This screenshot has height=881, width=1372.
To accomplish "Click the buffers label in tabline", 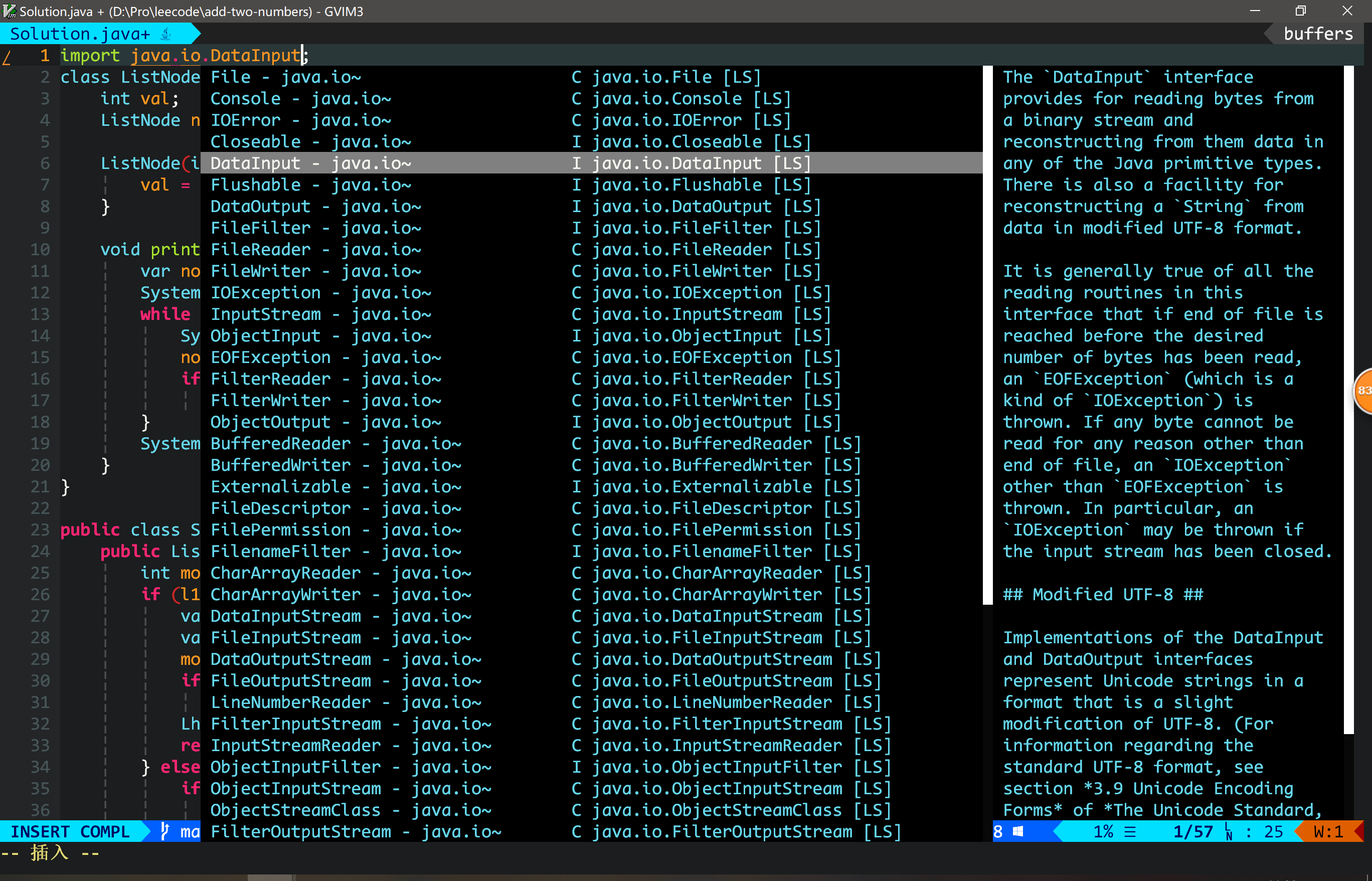I will [1318, 34].
